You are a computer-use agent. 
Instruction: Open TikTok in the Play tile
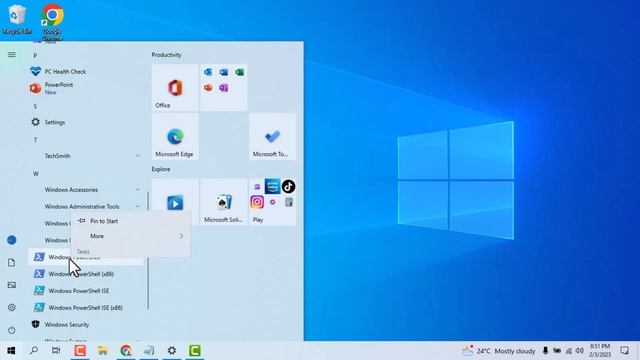click(289, 187)
